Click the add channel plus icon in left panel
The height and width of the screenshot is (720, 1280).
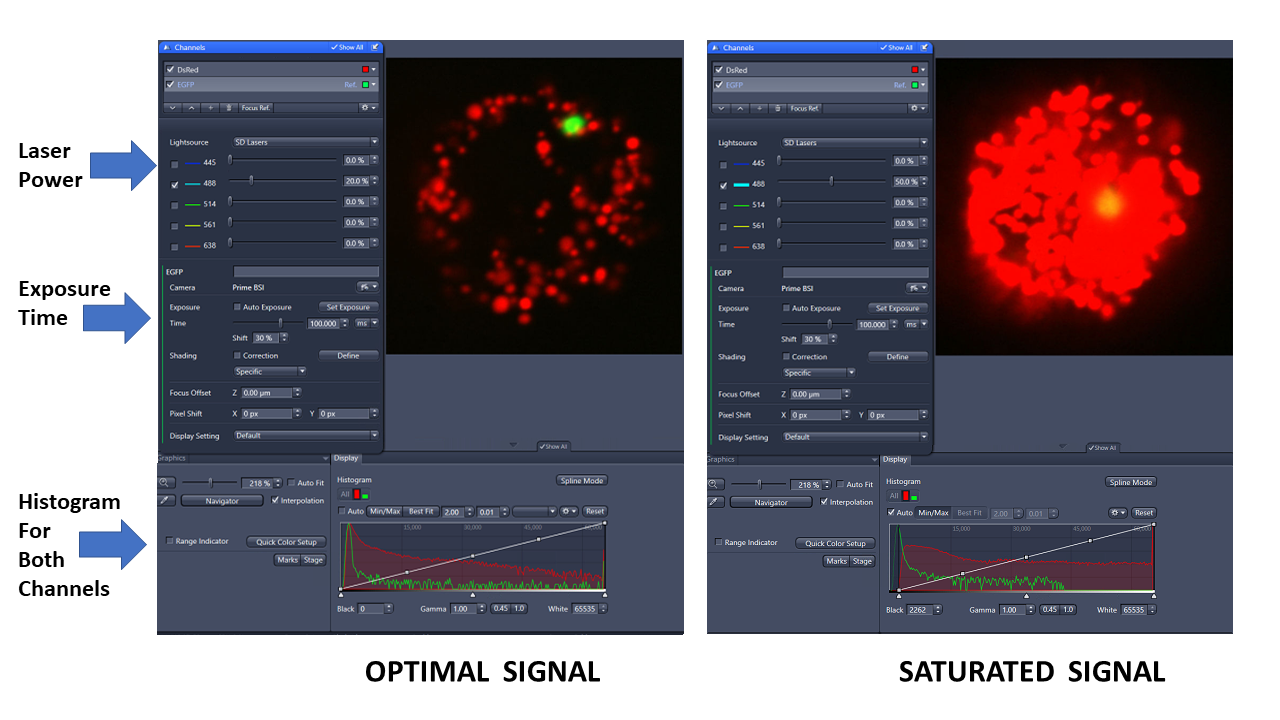coord(211,107)
